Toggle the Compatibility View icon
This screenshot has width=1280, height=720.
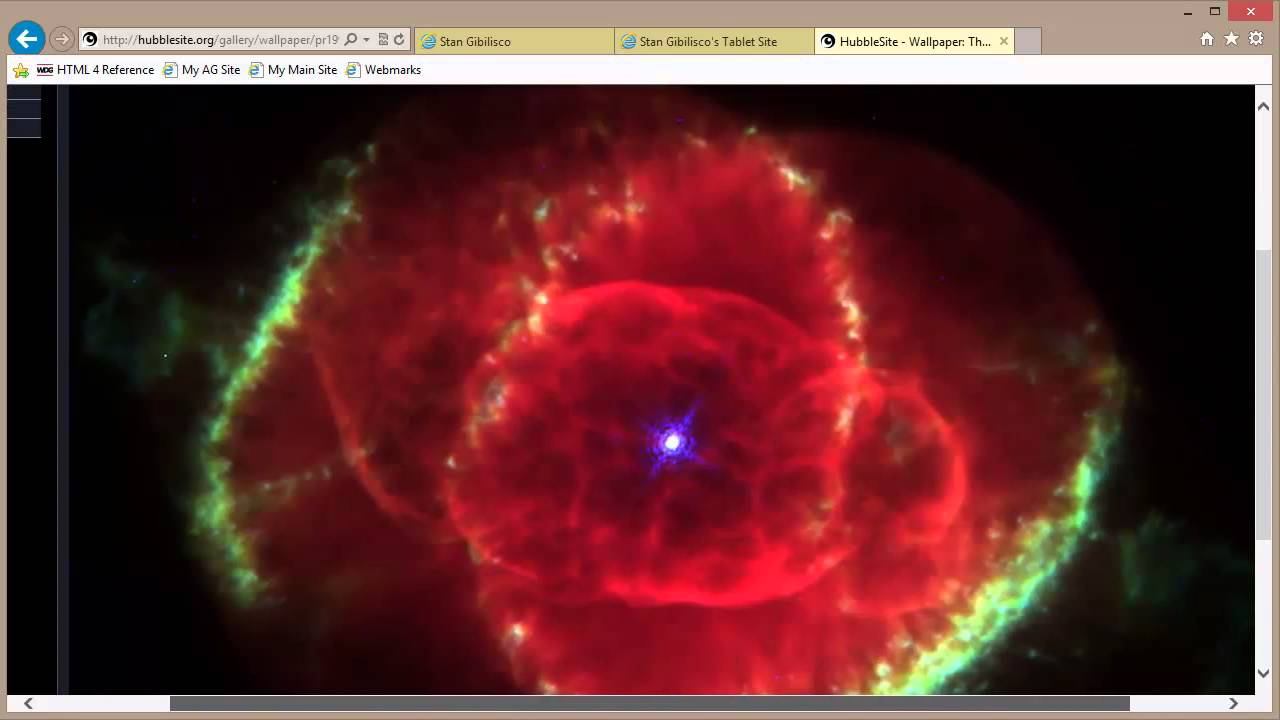coord(383,40)
